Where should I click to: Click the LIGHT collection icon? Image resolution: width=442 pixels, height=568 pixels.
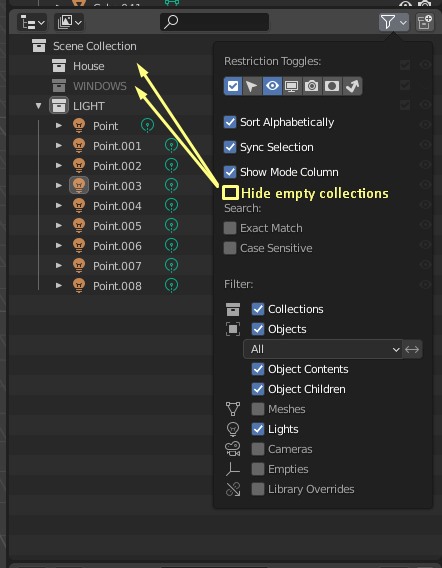(x=59, y=106)
